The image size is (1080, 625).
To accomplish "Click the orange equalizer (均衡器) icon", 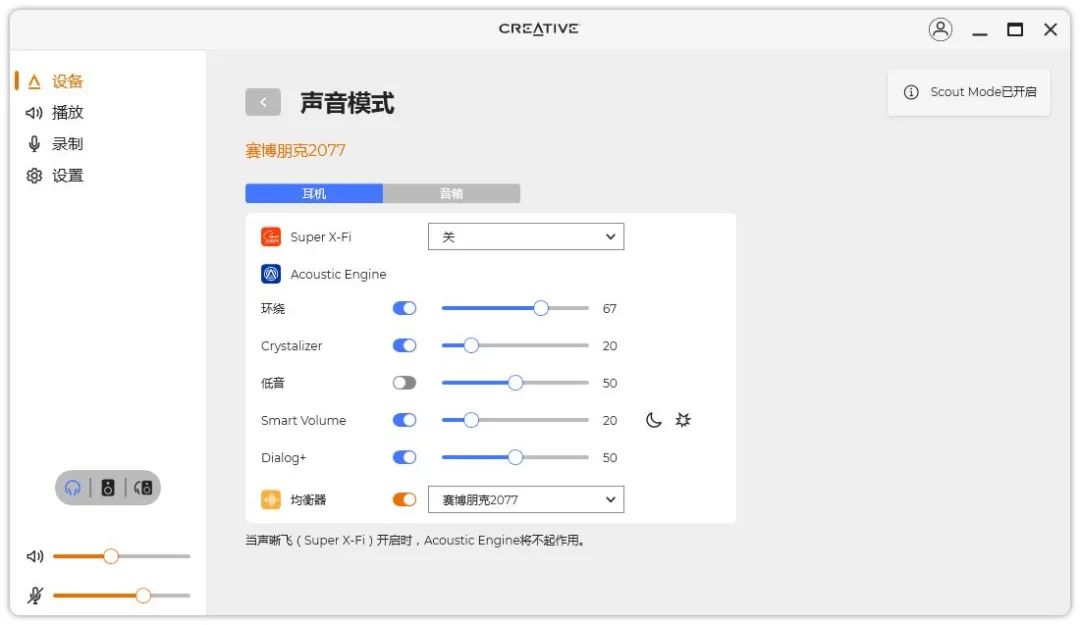I will click(270, 499).
